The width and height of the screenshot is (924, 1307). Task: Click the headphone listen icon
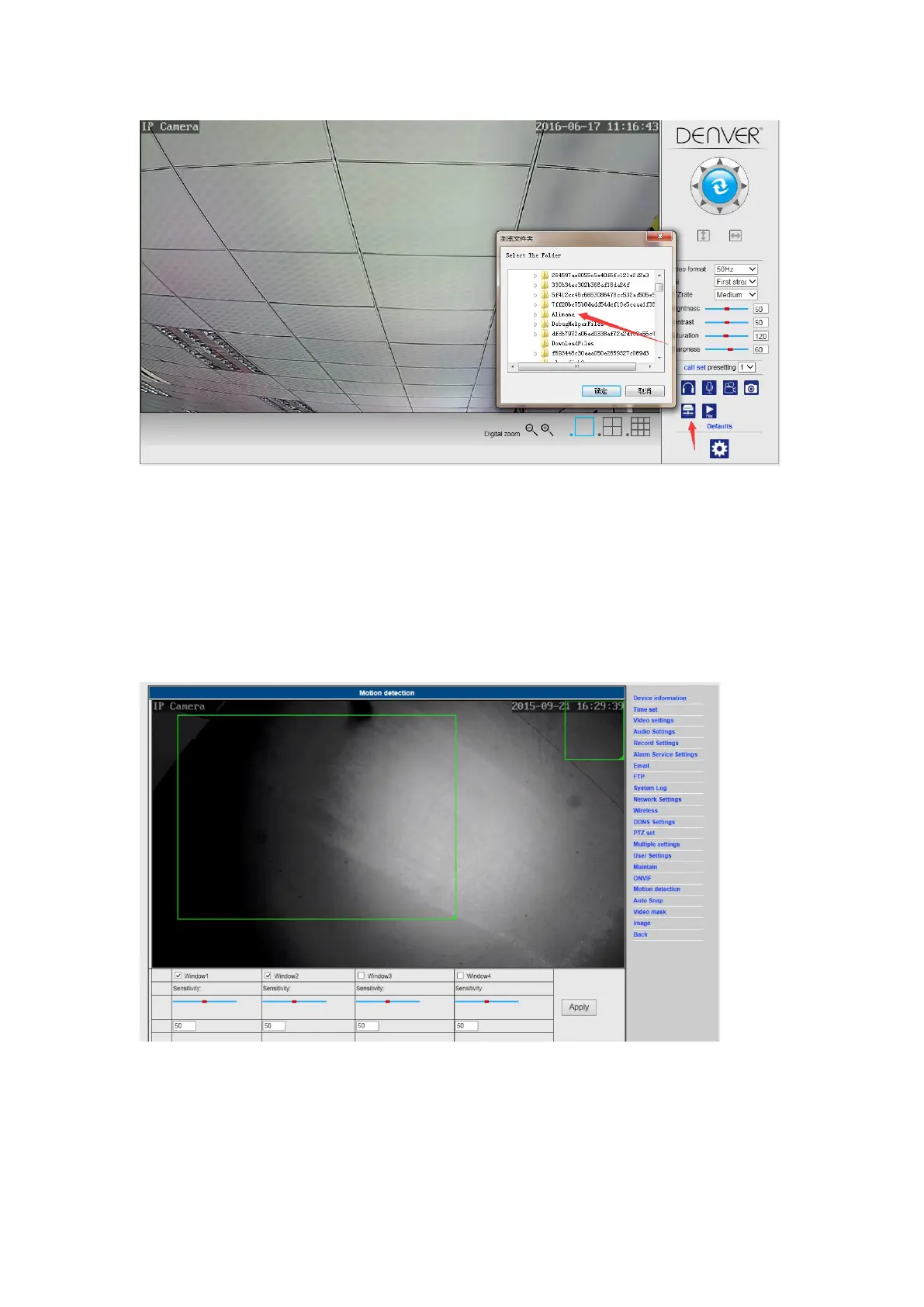tap(688, 388)
